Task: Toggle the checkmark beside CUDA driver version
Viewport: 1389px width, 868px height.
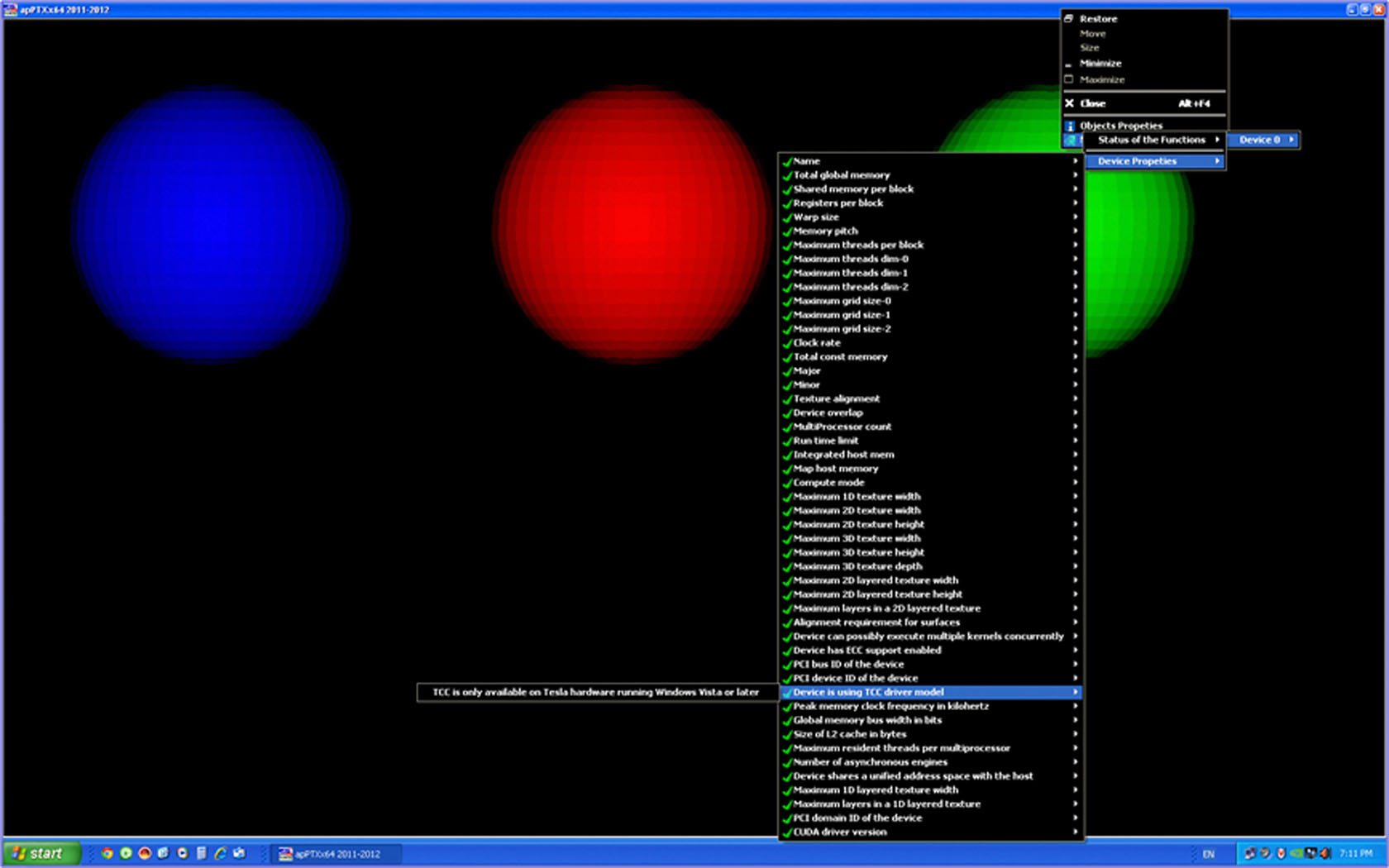Action: click(x=787, y=832)
